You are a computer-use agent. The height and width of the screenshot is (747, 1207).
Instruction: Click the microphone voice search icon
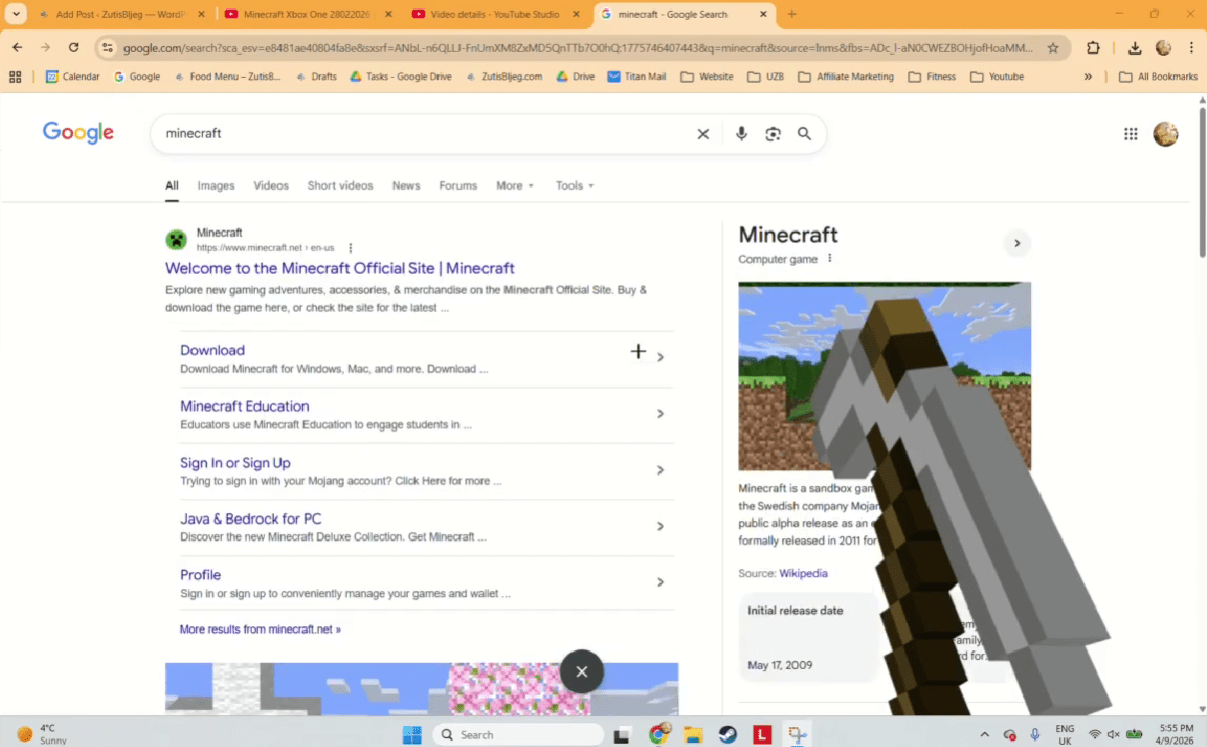(x=741, y=134)
